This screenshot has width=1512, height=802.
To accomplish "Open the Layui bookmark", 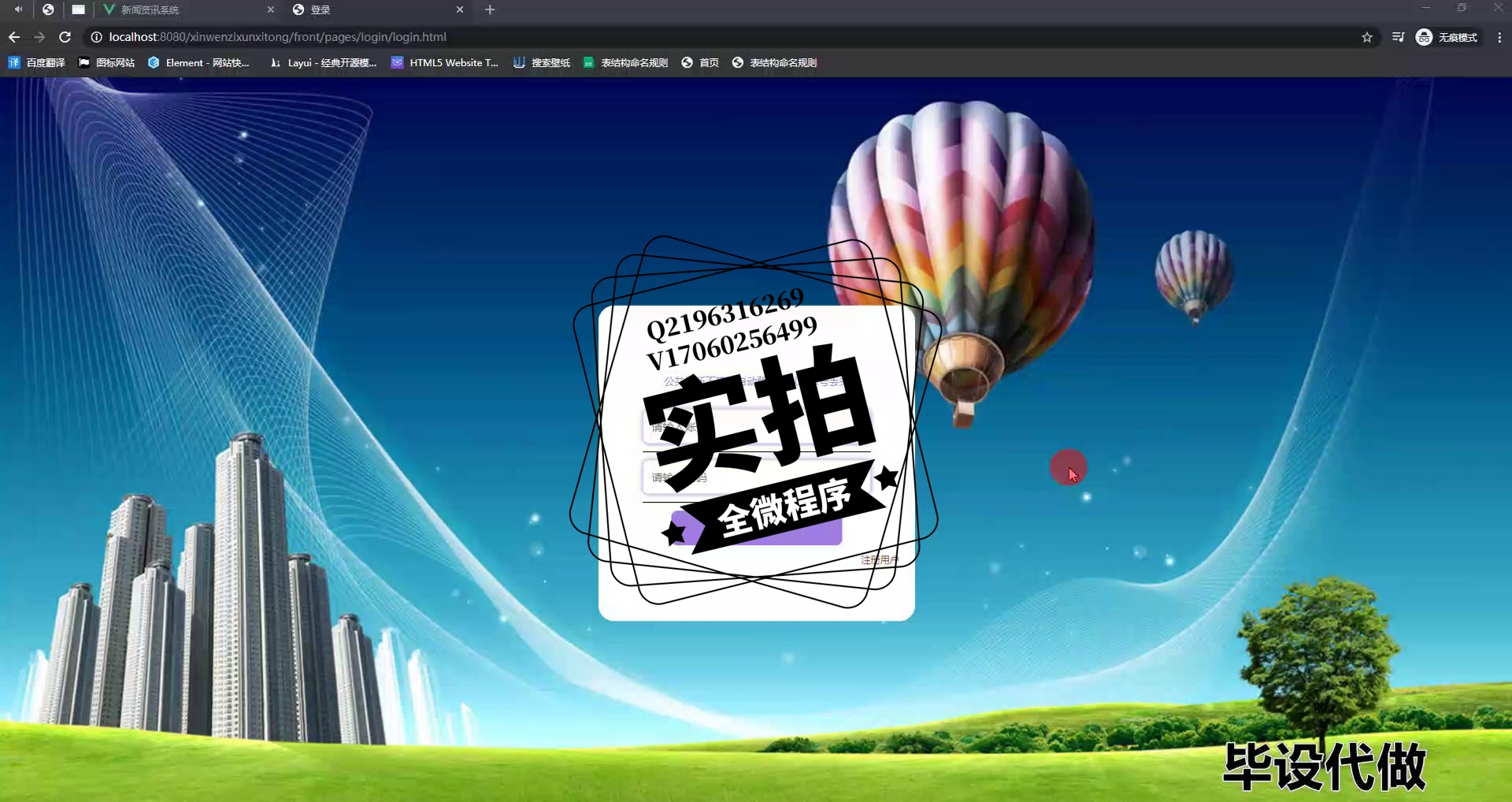I will click(x=323, y=62).
